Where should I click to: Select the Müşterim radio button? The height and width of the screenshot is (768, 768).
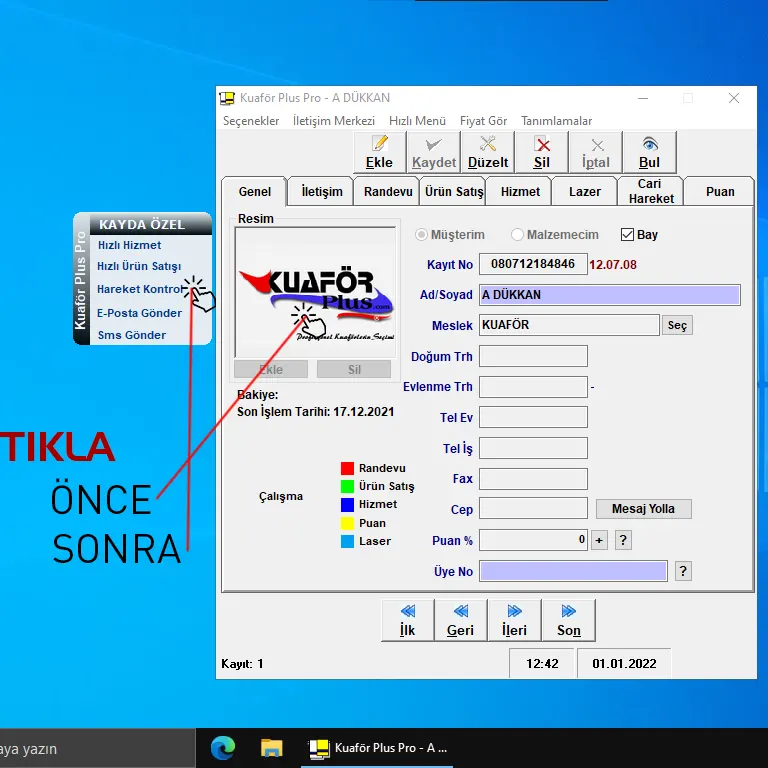coord(422,235)
